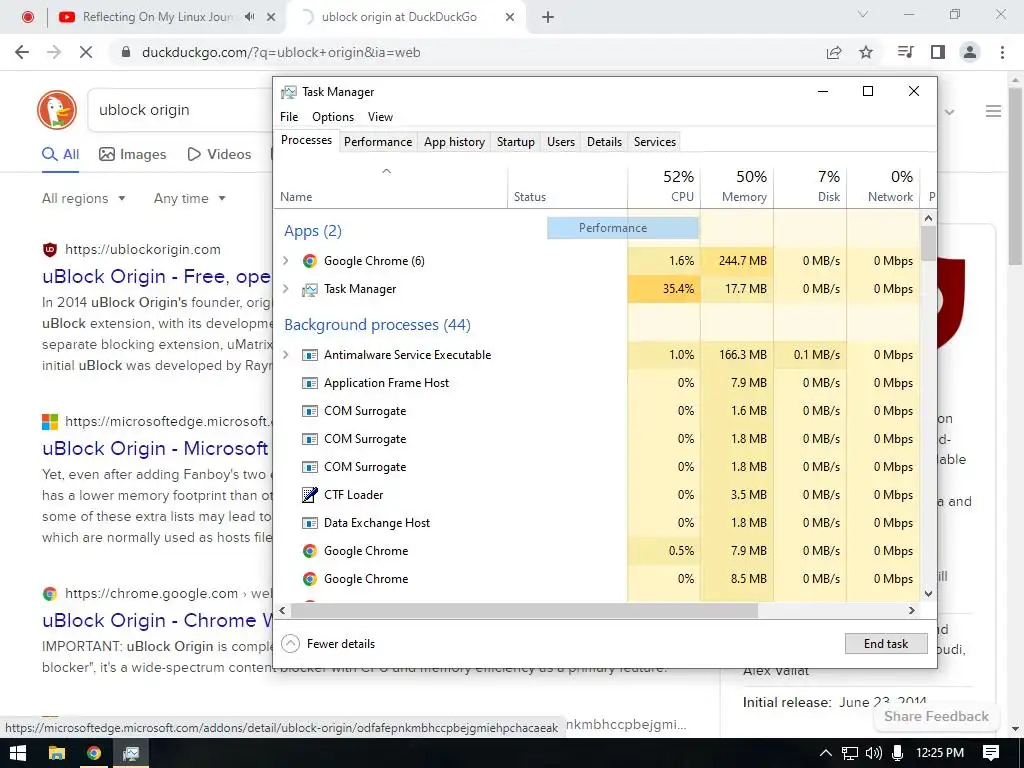Open the uBlock Origin - Chrome Web result
The width and height of the screenshot is (1024, 768).
pos(157,620)
